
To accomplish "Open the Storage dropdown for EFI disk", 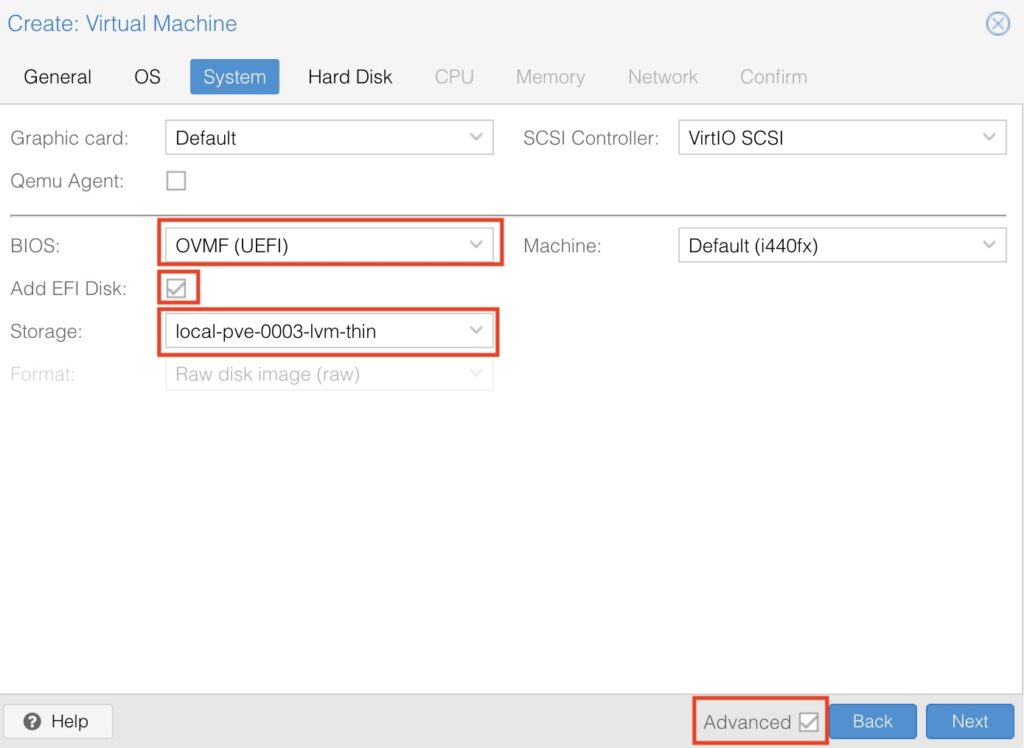I will tap(329, 331).
